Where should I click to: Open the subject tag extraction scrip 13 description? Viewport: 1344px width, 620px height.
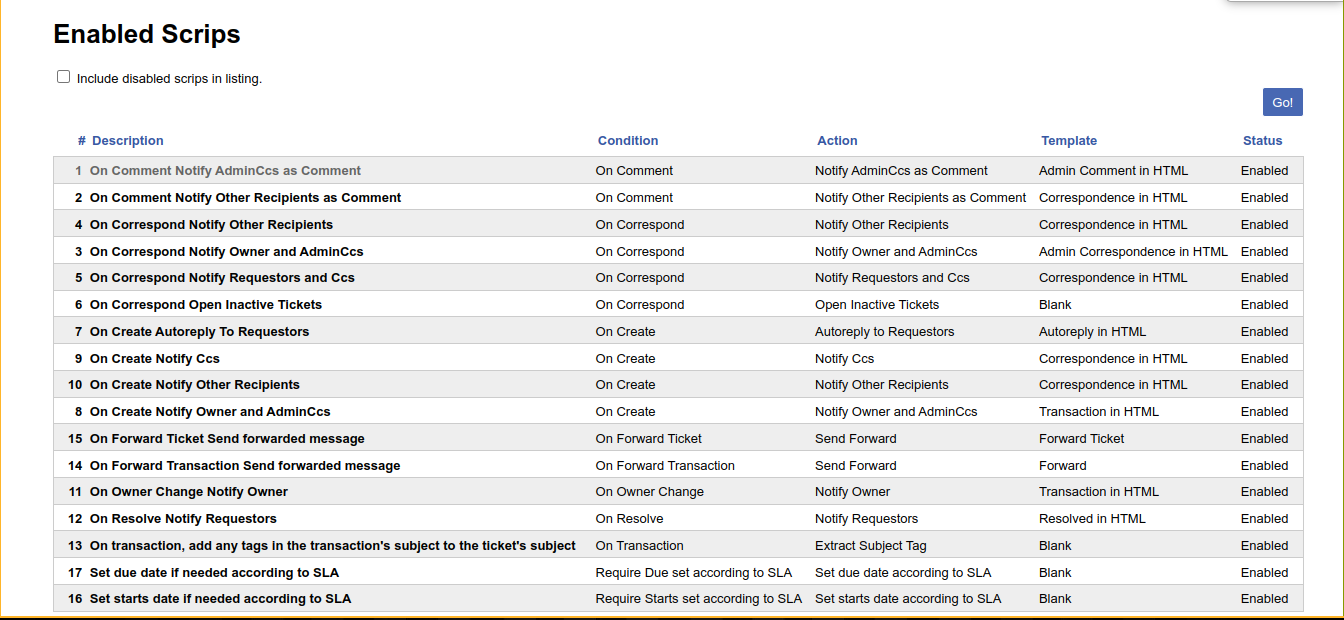pos(332,546)
